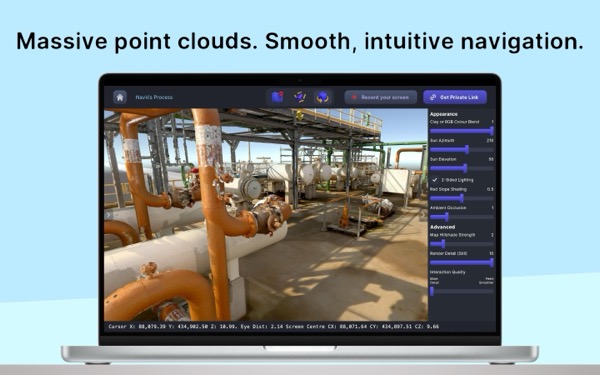Click the 3D point cloud viewport
Screen dimensions: 600x375
(266, 214)
